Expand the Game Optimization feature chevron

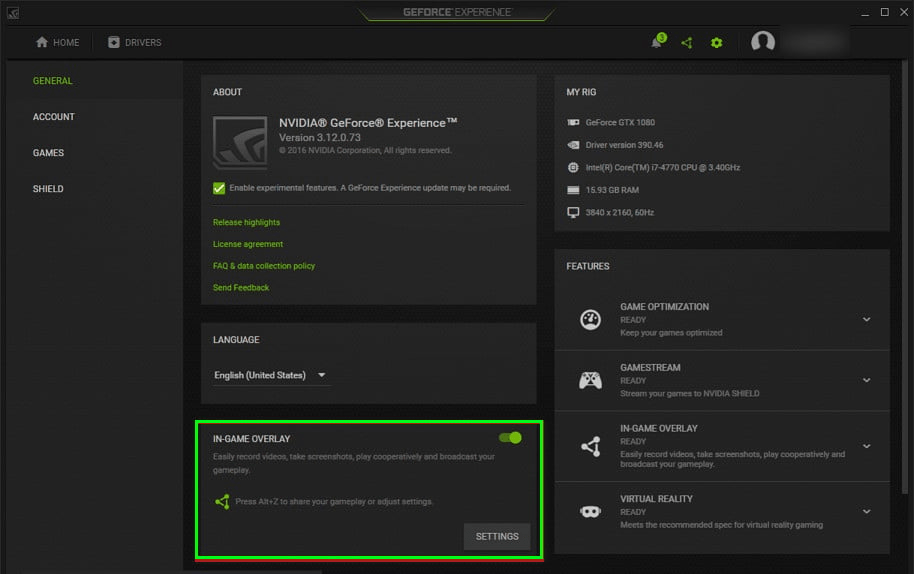(x=866, y=320)
